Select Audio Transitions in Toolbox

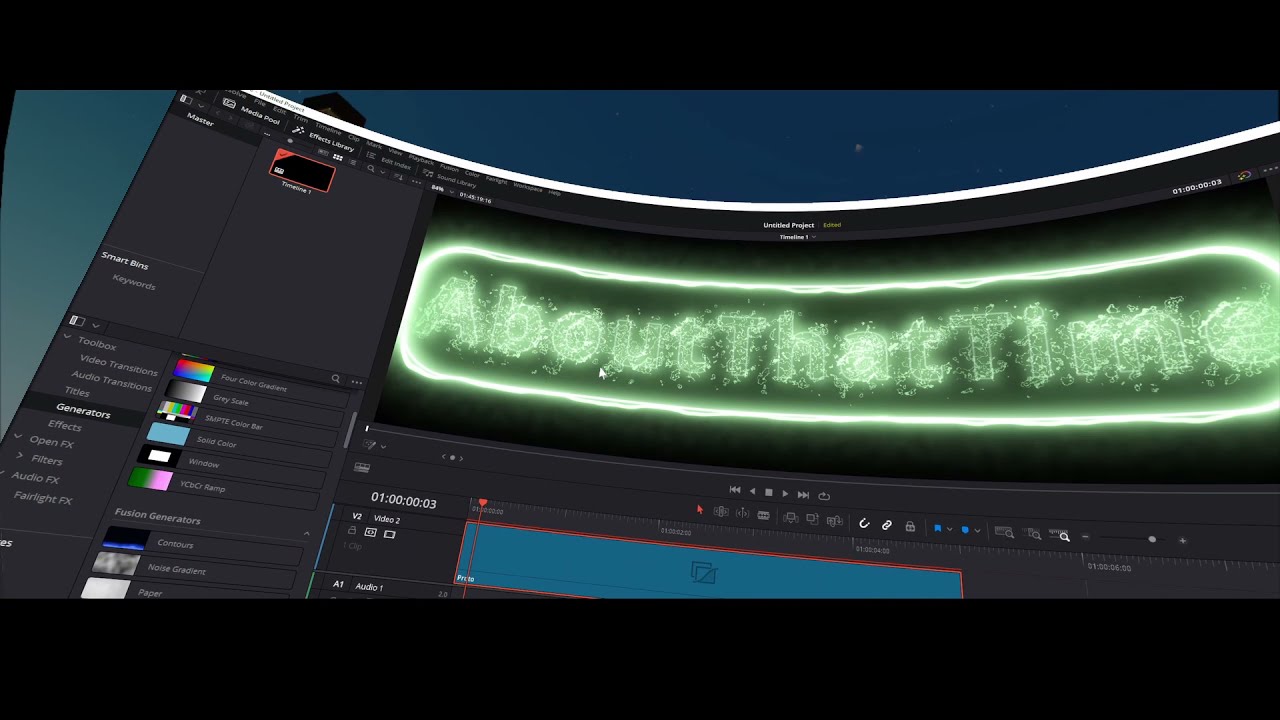point(112,381)
